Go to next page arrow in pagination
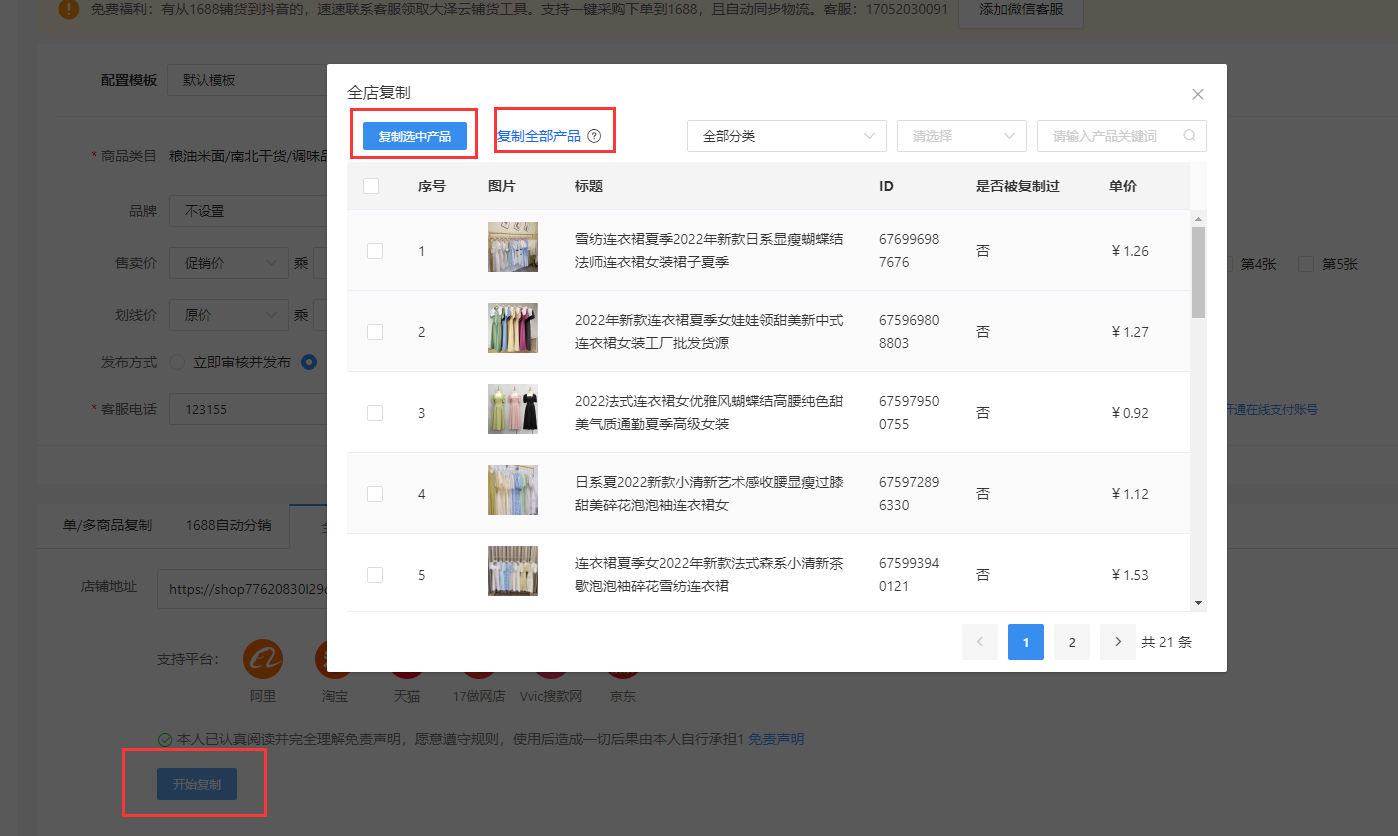This screenshot has width=1398, height=836. tap(1118, 642)
